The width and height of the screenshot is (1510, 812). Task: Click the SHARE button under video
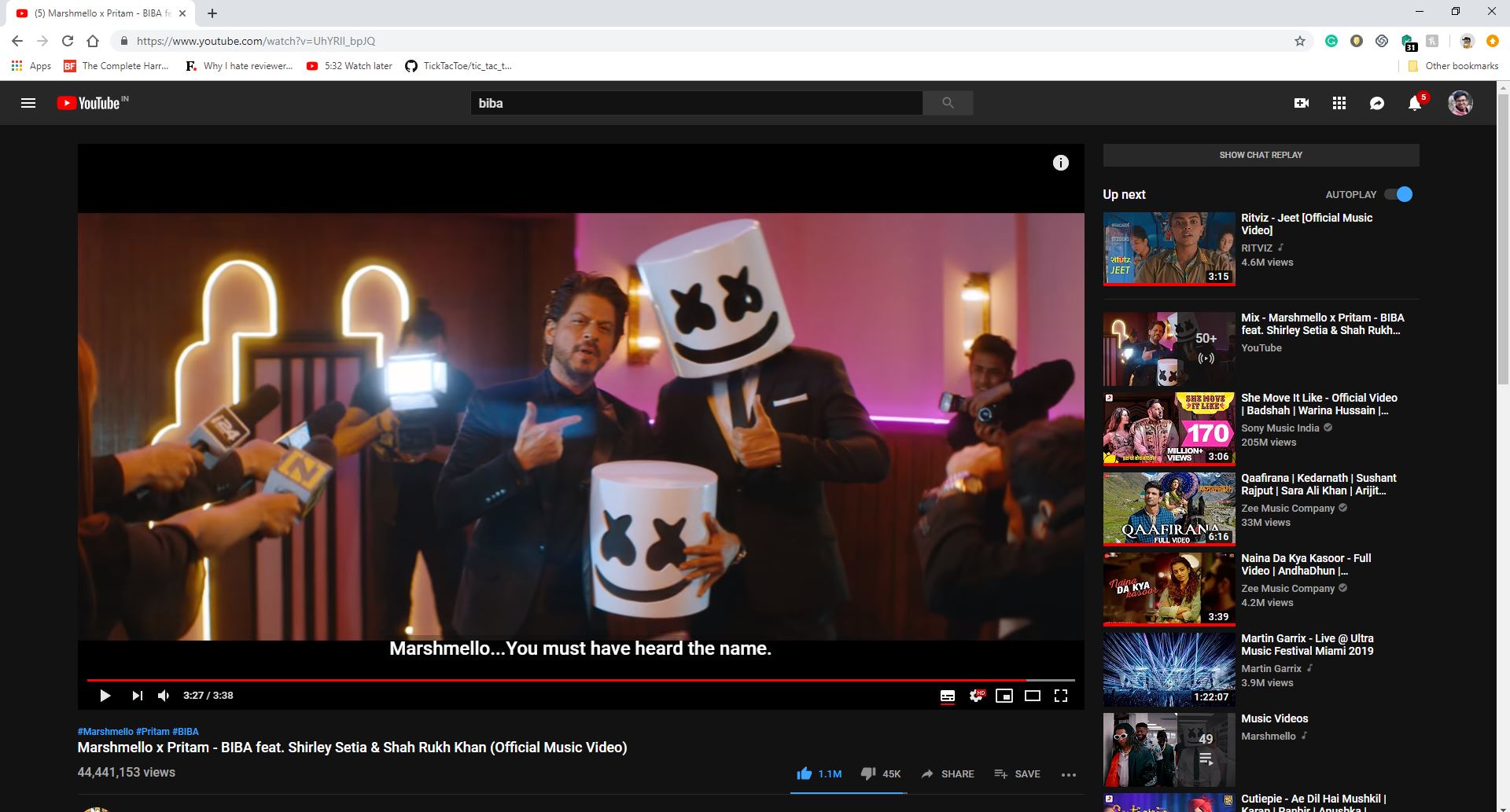click(x=948, y=774)
